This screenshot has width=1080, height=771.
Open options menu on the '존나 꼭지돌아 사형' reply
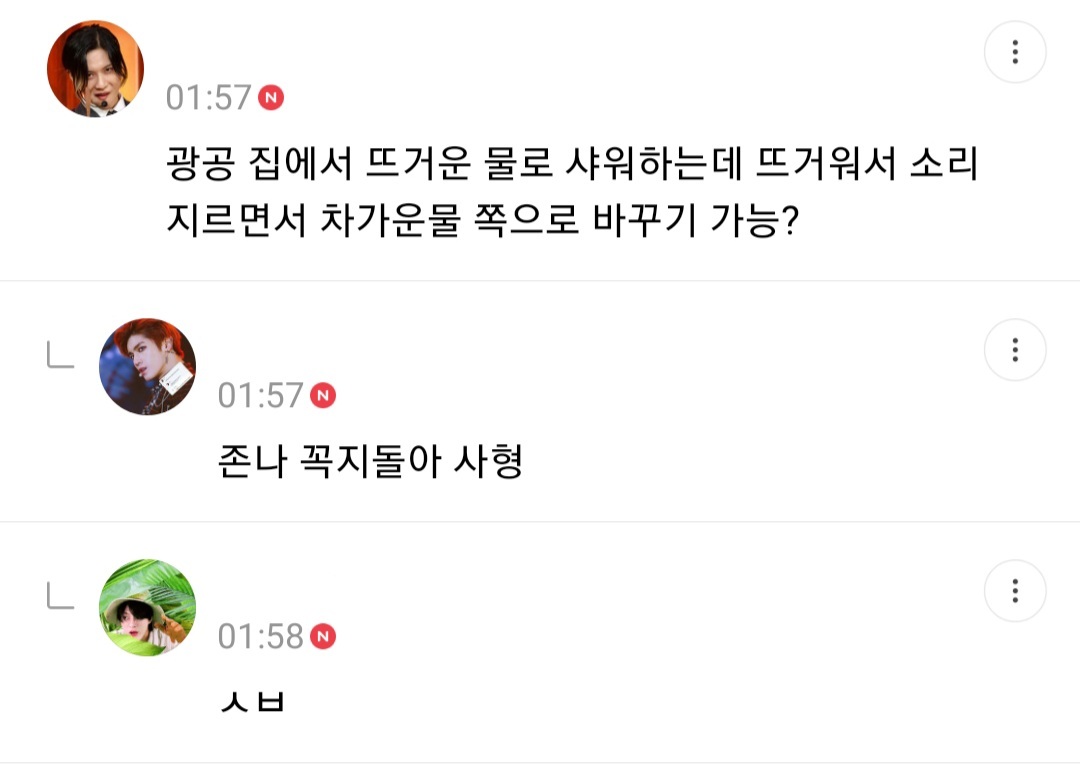pos(1015,350)
